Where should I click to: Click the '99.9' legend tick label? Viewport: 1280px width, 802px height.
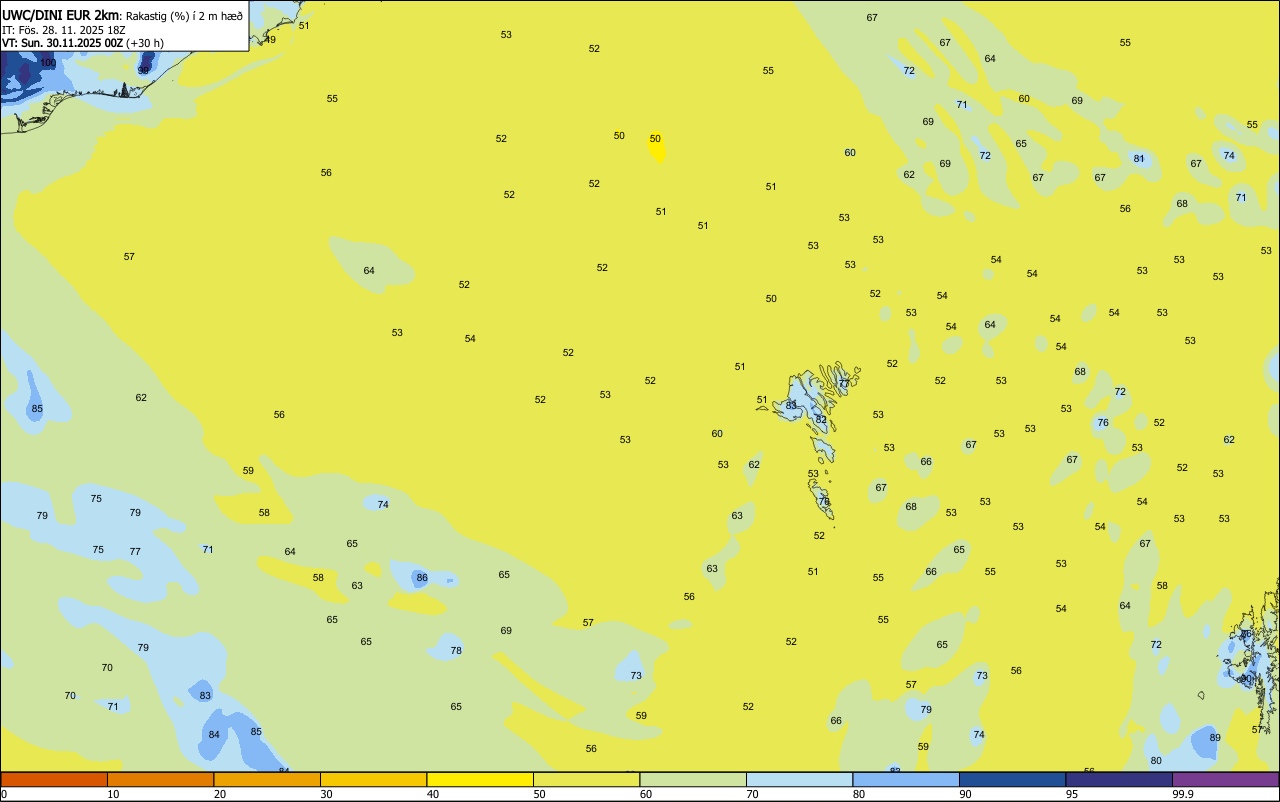[1183, 794]
